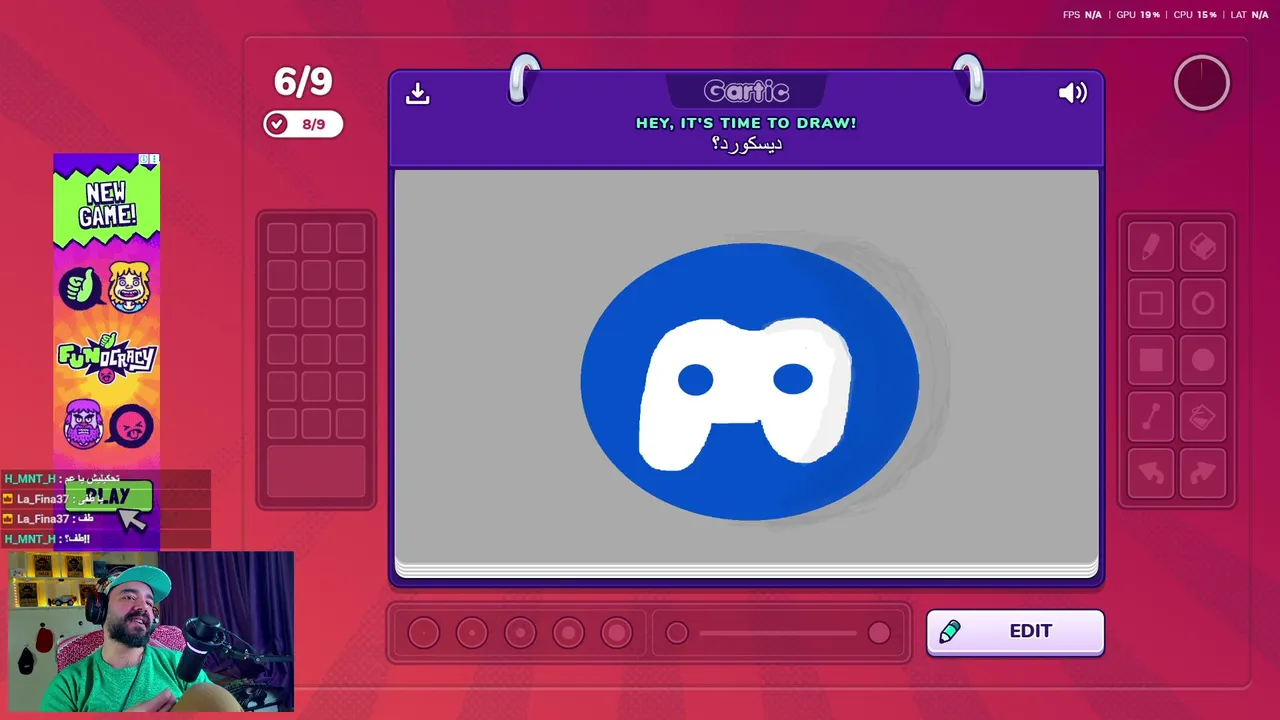Pick the second smallest brush size

pos(472,632)
